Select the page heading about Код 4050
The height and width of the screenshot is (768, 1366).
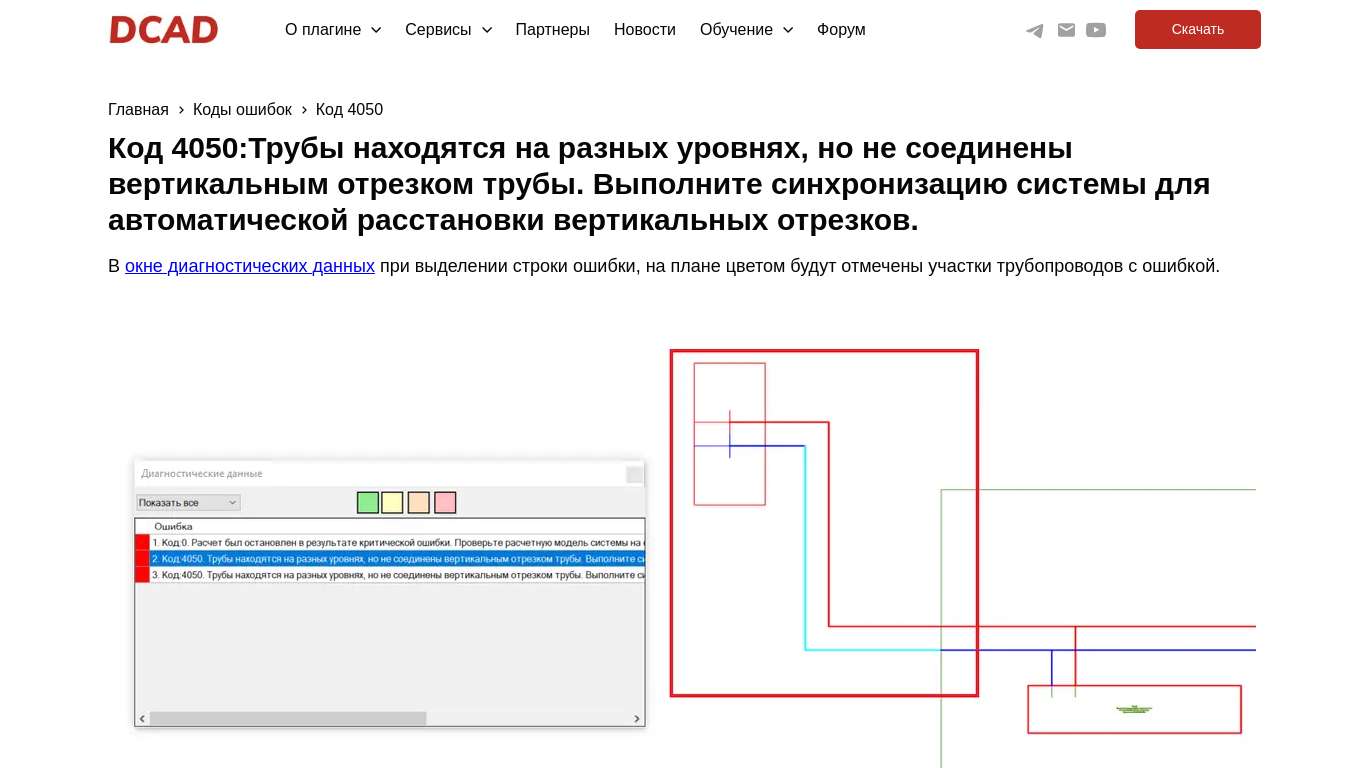659,184
